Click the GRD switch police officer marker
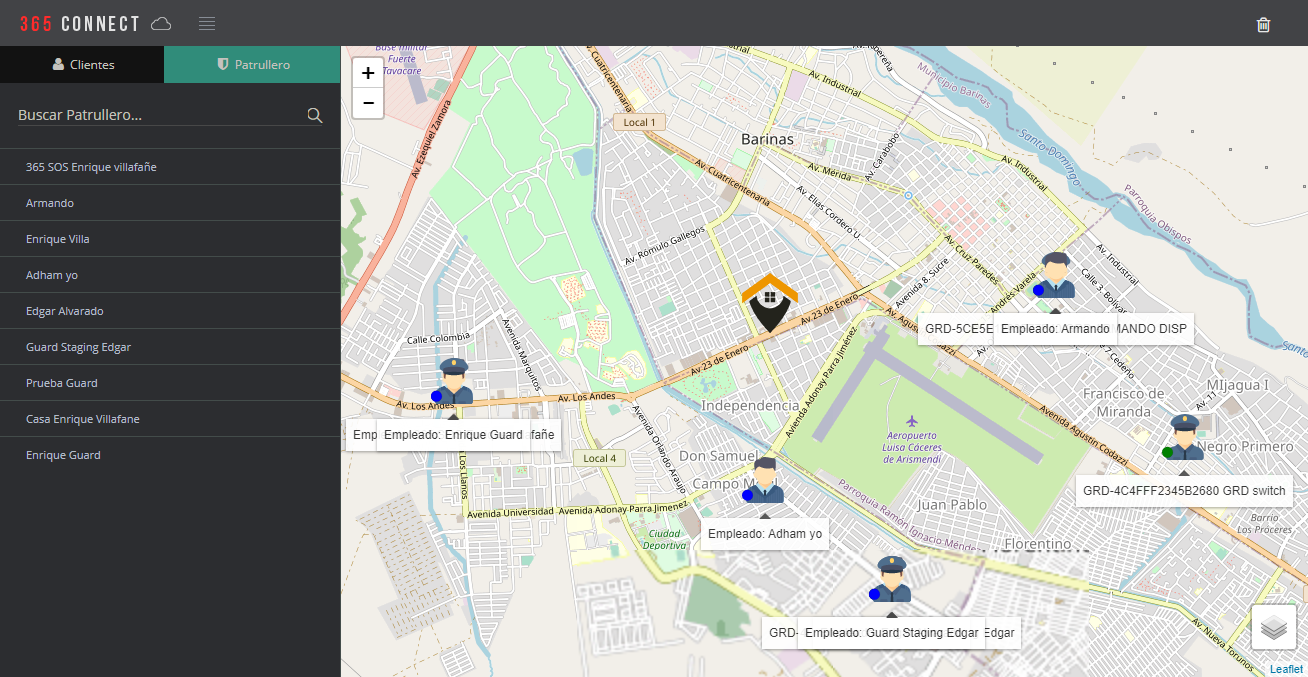 pos(1184,438)
